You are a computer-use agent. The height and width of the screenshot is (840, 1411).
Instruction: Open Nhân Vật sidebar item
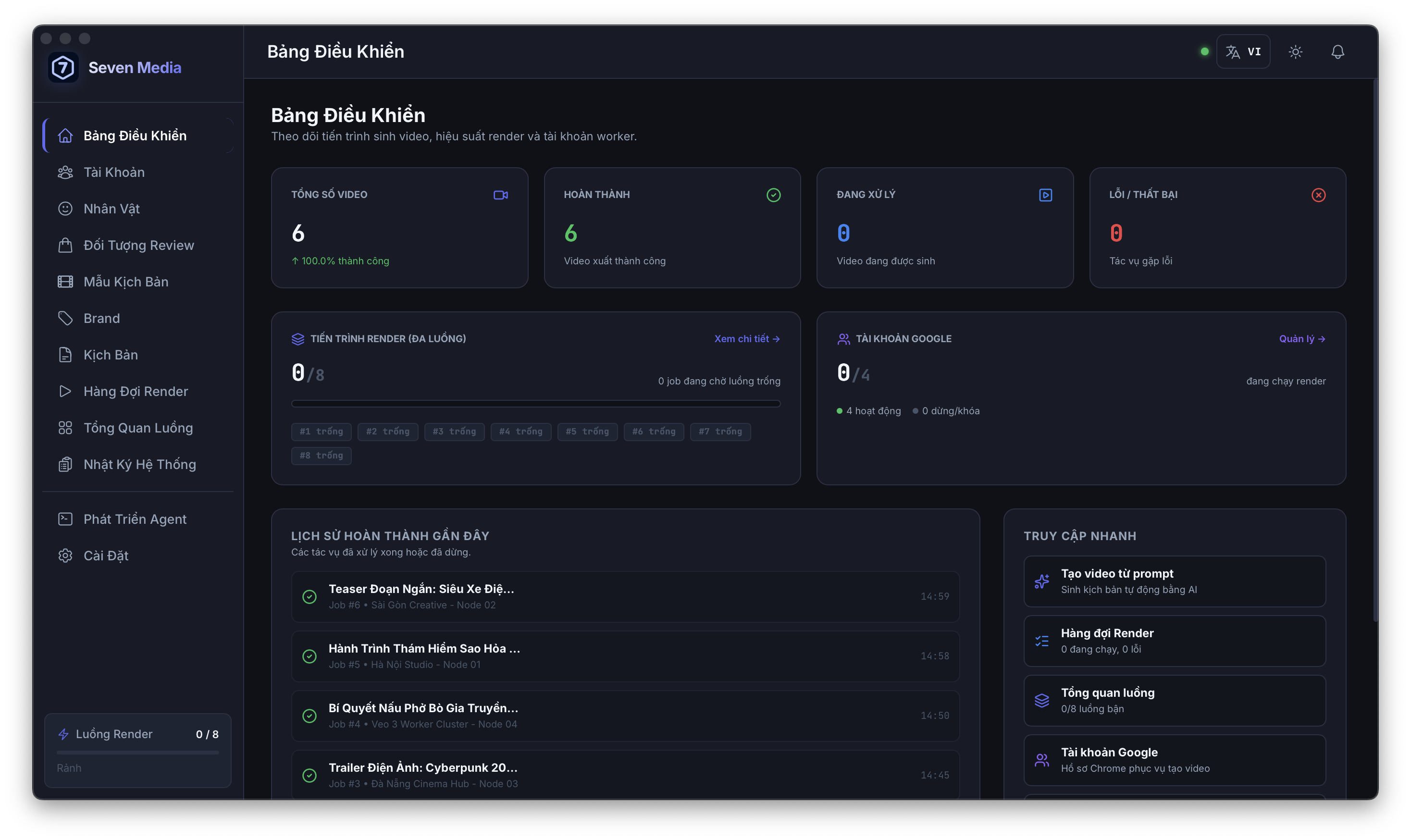pyautogui.click(x=139, y=209)
